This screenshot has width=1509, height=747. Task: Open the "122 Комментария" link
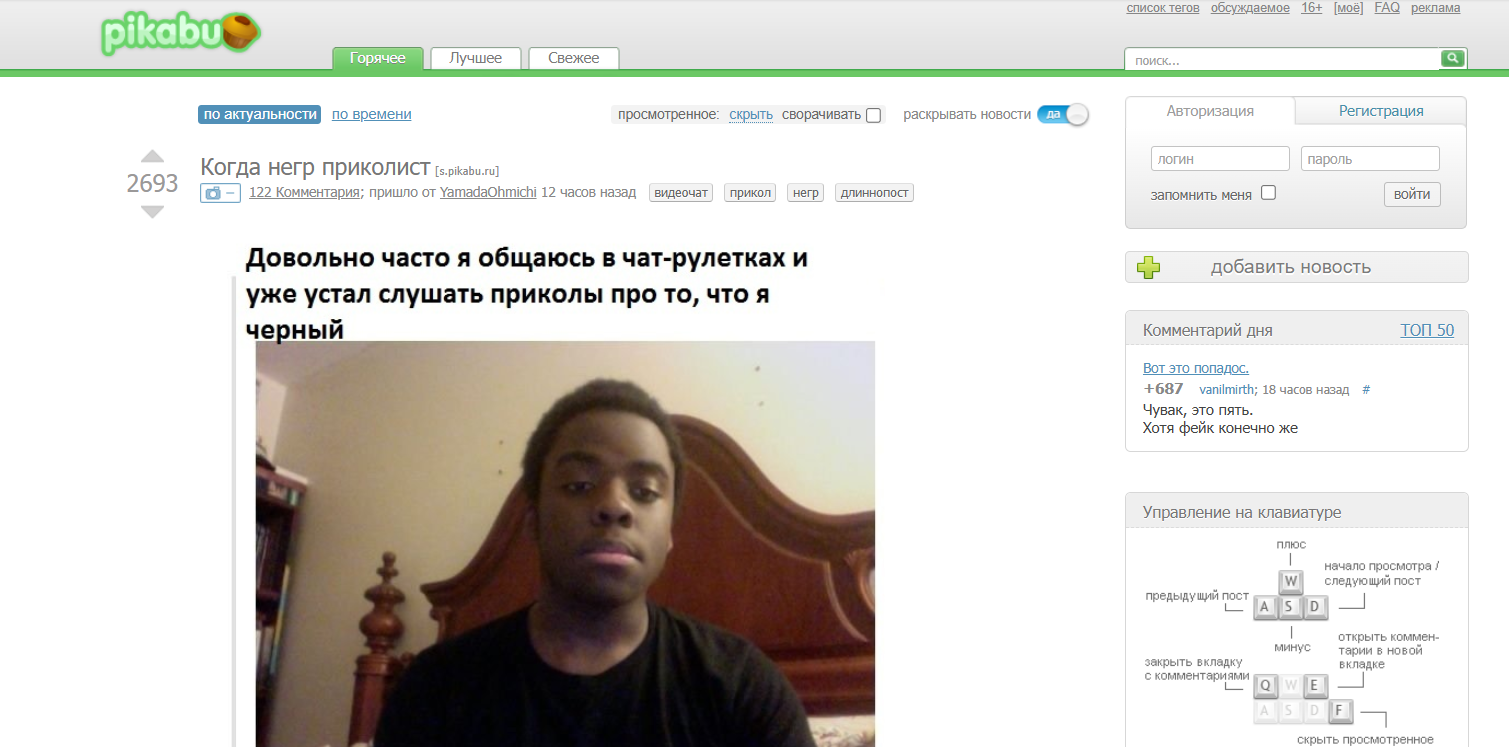click(304, 193)
